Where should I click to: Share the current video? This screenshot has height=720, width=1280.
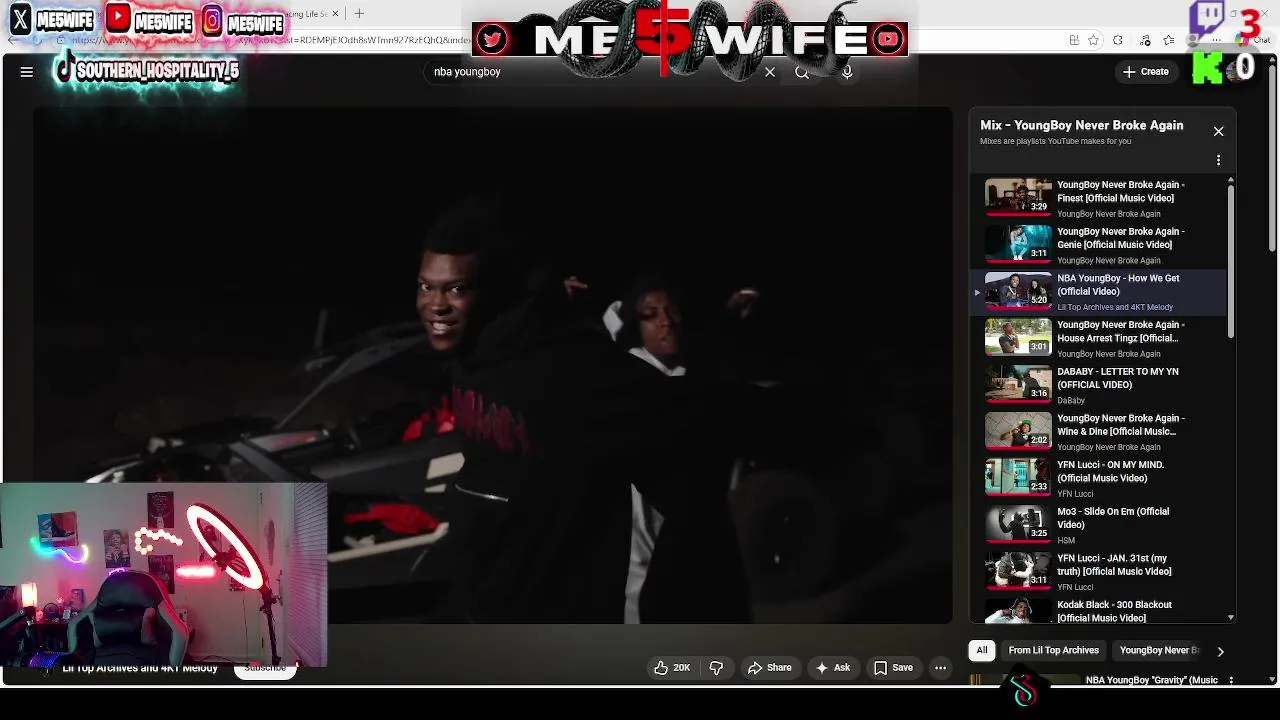point(769,668)
